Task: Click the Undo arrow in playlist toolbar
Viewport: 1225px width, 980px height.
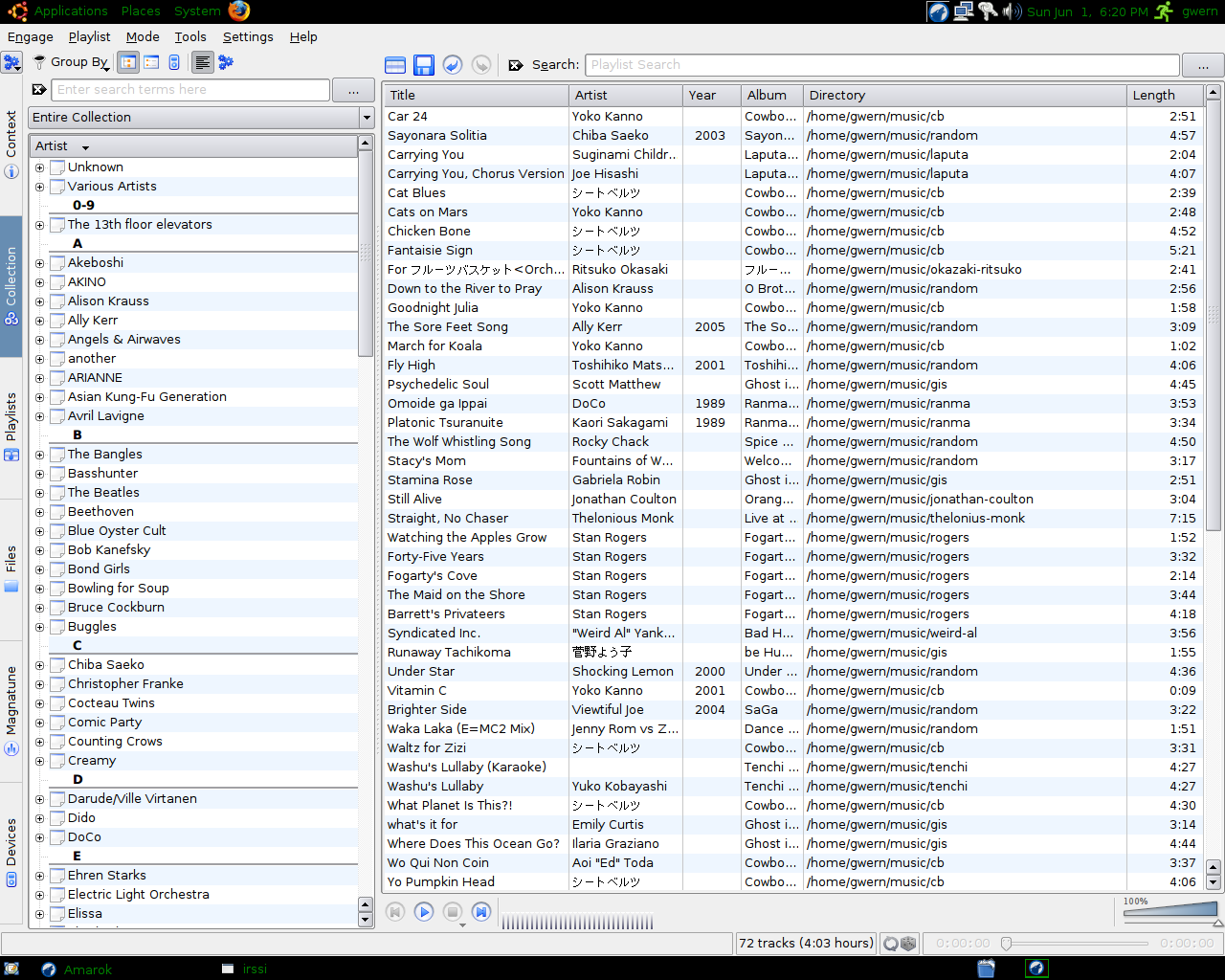Action: tap(453, 65)
